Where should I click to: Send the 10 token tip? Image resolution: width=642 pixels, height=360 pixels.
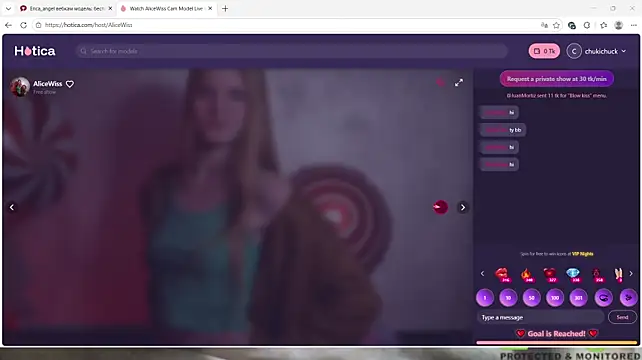point(508,298)
